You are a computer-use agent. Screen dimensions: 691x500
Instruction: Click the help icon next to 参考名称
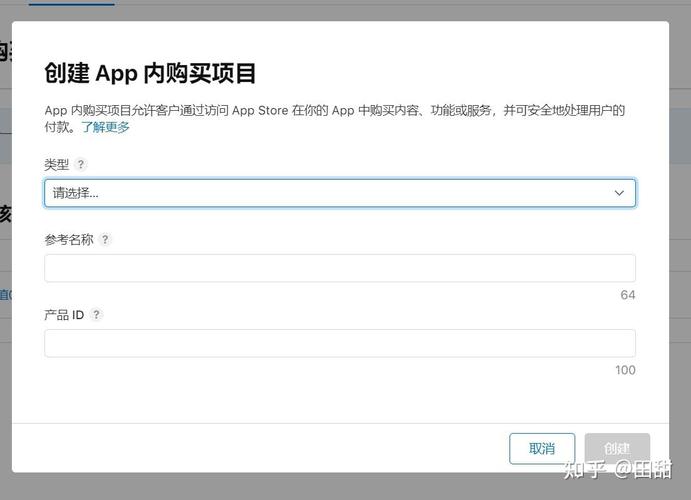pos(105,240)
